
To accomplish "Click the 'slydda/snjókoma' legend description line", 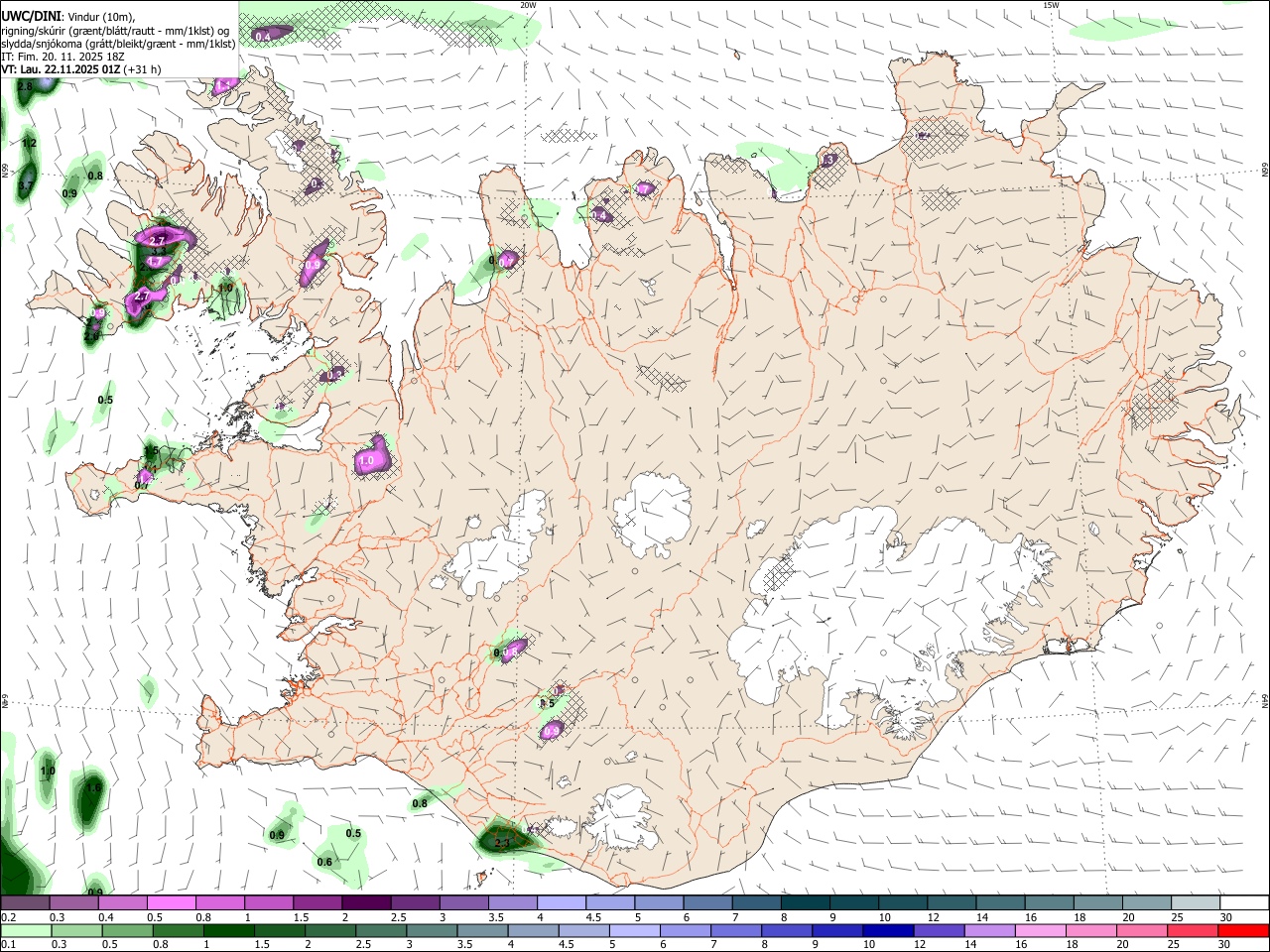I will pyautogui.click(x=118, y=44).
